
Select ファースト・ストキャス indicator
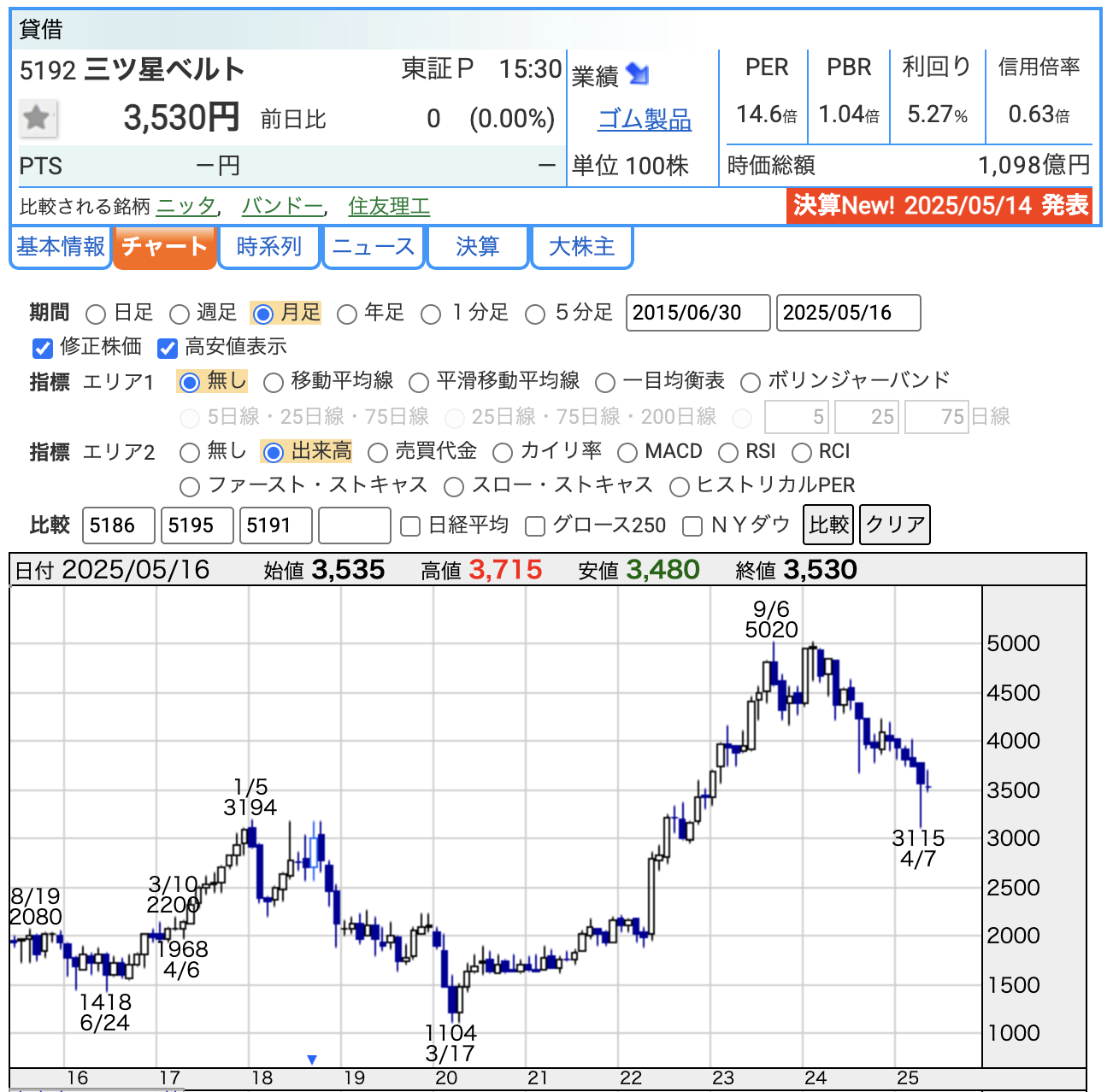click(190, 487)
